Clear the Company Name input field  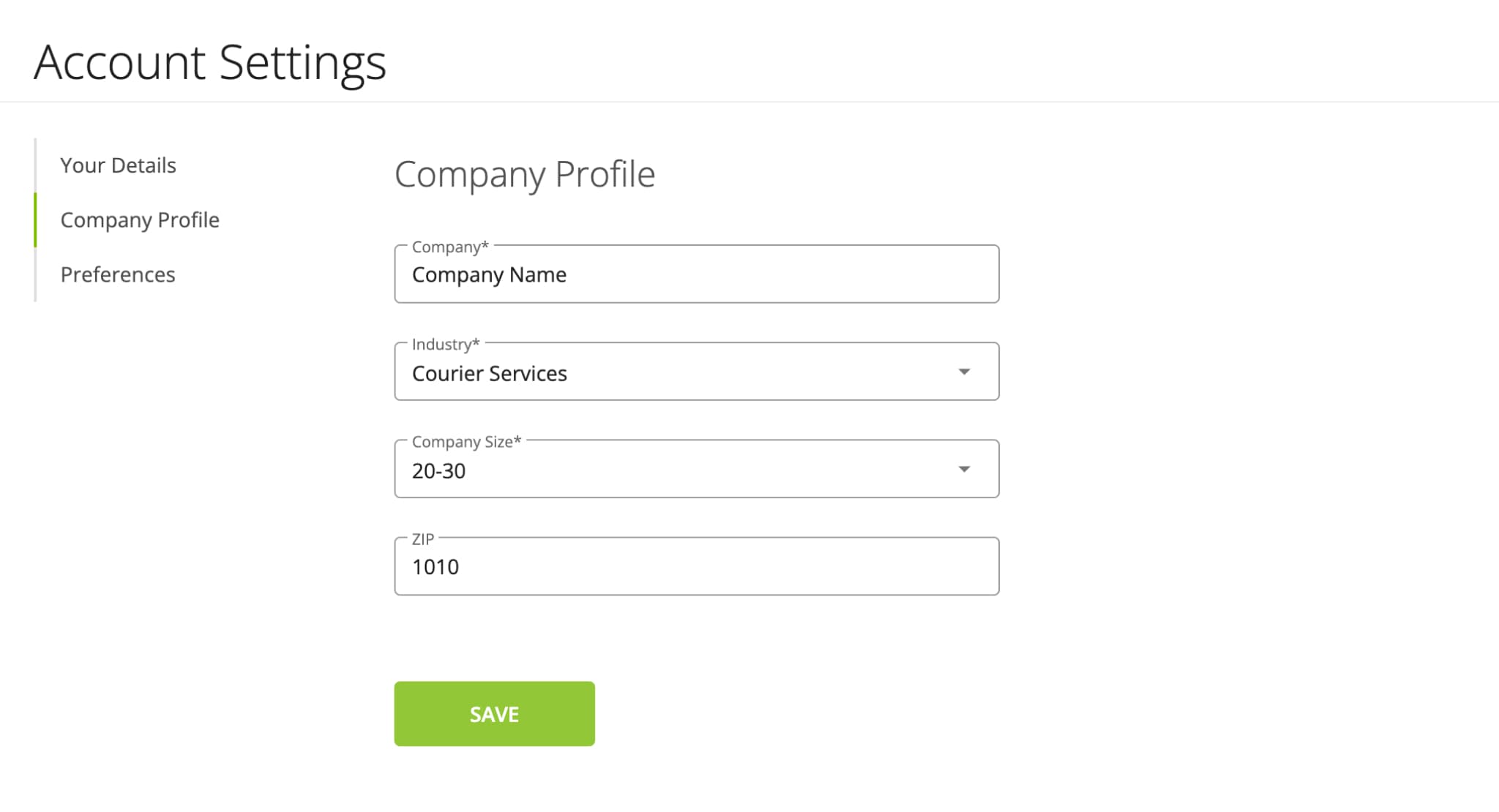click(x=697, y=274)
